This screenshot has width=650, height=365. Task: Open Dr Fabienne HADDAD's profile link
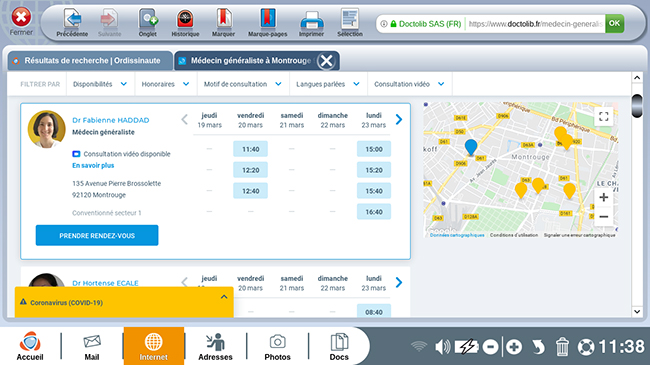[x=111, y=120]
